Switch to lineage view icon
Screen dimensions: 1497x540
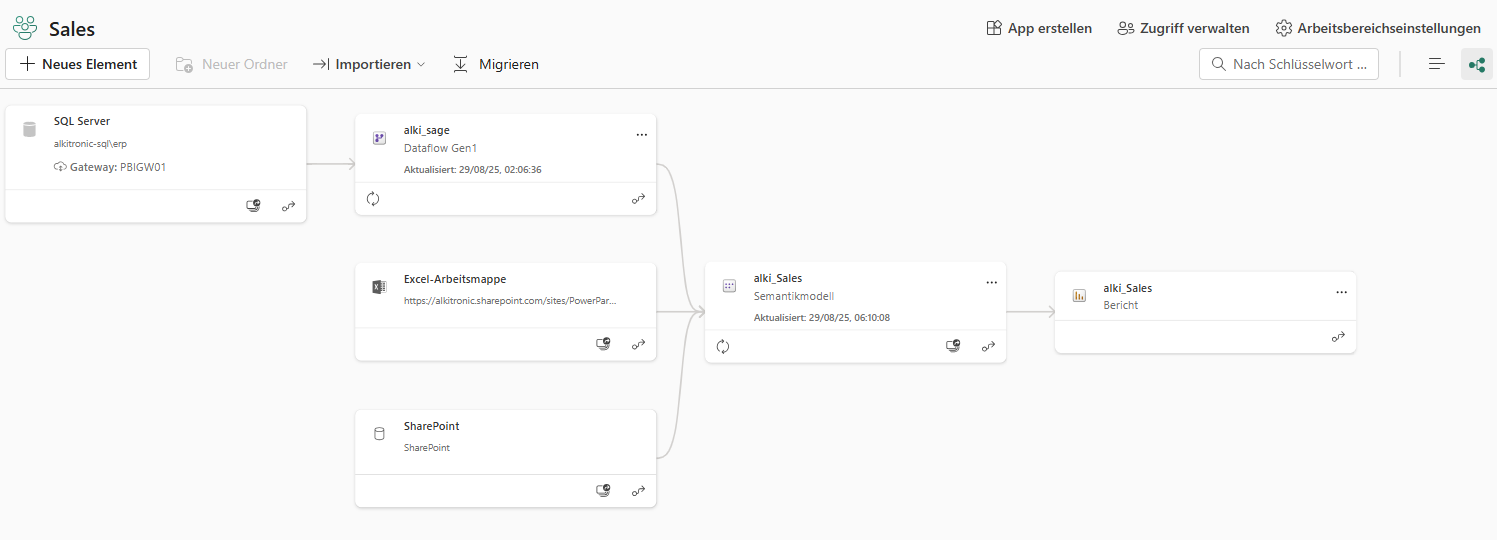[1477, 64]
